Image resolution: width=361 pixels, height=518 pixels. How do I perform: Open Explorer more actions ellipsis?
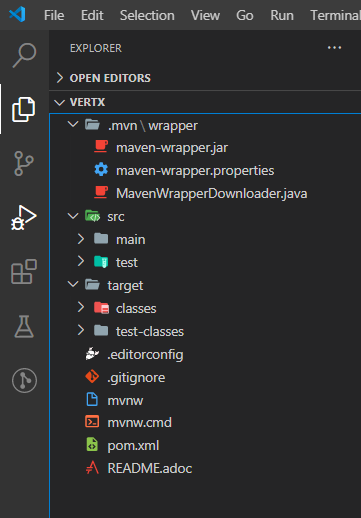[334, 48]
